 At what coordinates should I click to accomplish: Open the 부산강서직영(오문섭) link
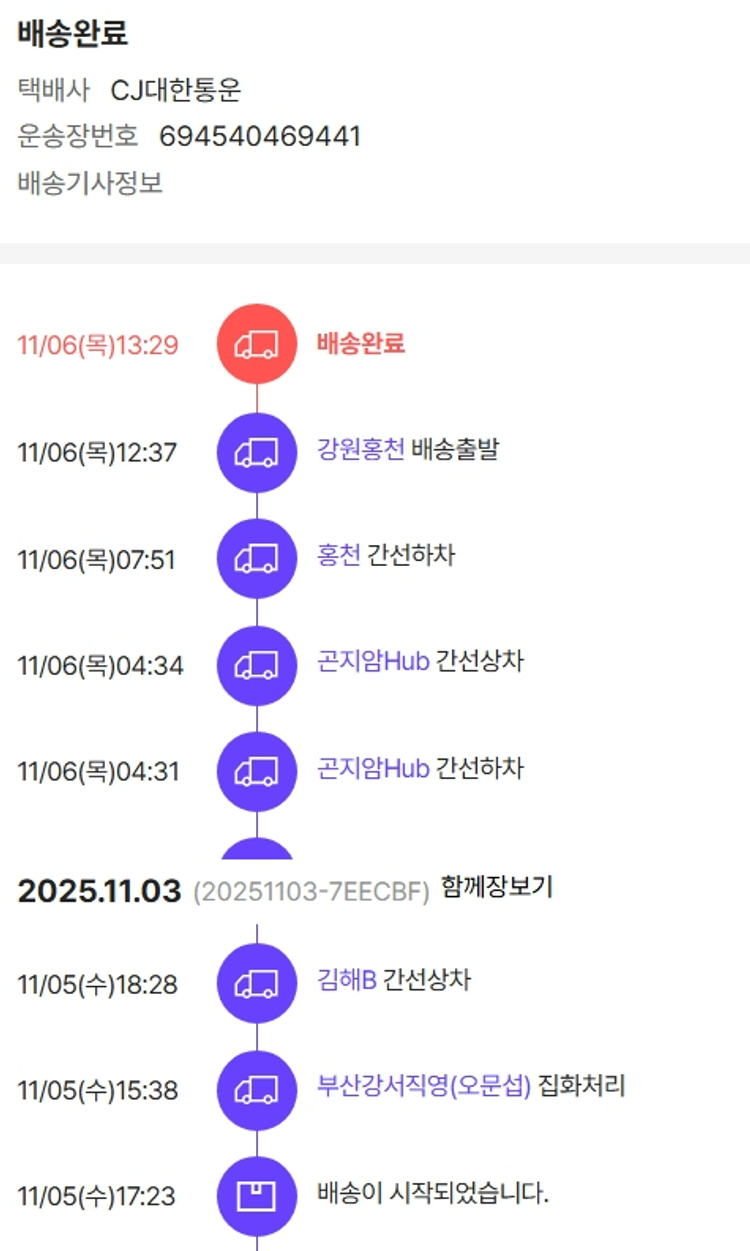pyautogui.click(x=424, y=1087)
